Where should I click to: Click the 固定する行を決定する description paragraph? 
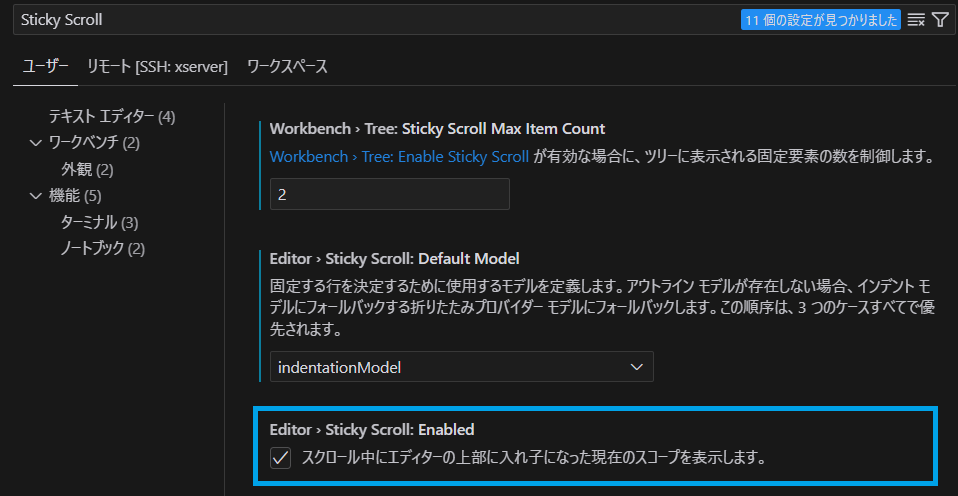pyautogui.click(x=602, y=308)
